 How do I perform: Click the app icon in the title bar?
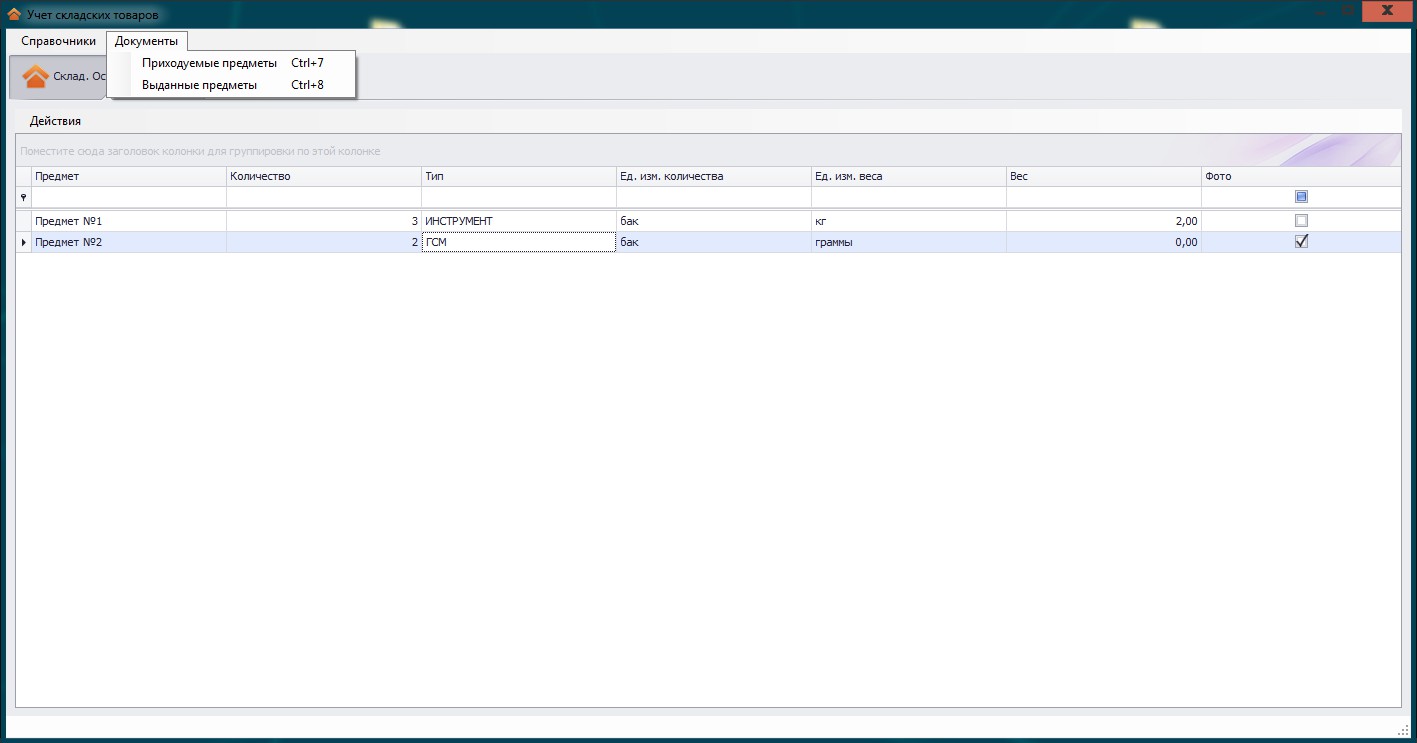[14, 14]
